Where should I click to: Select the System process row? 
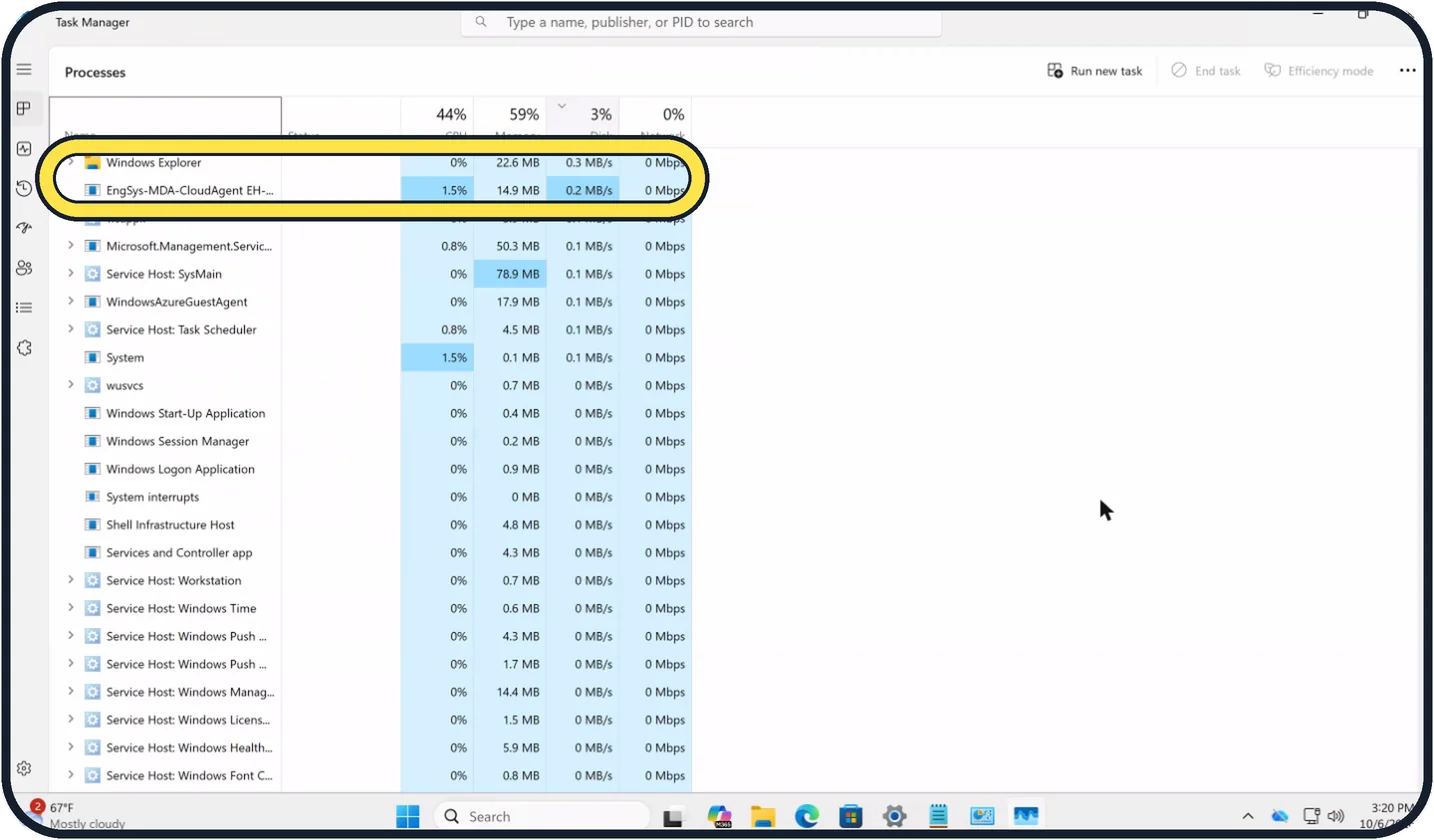point(371,358)
